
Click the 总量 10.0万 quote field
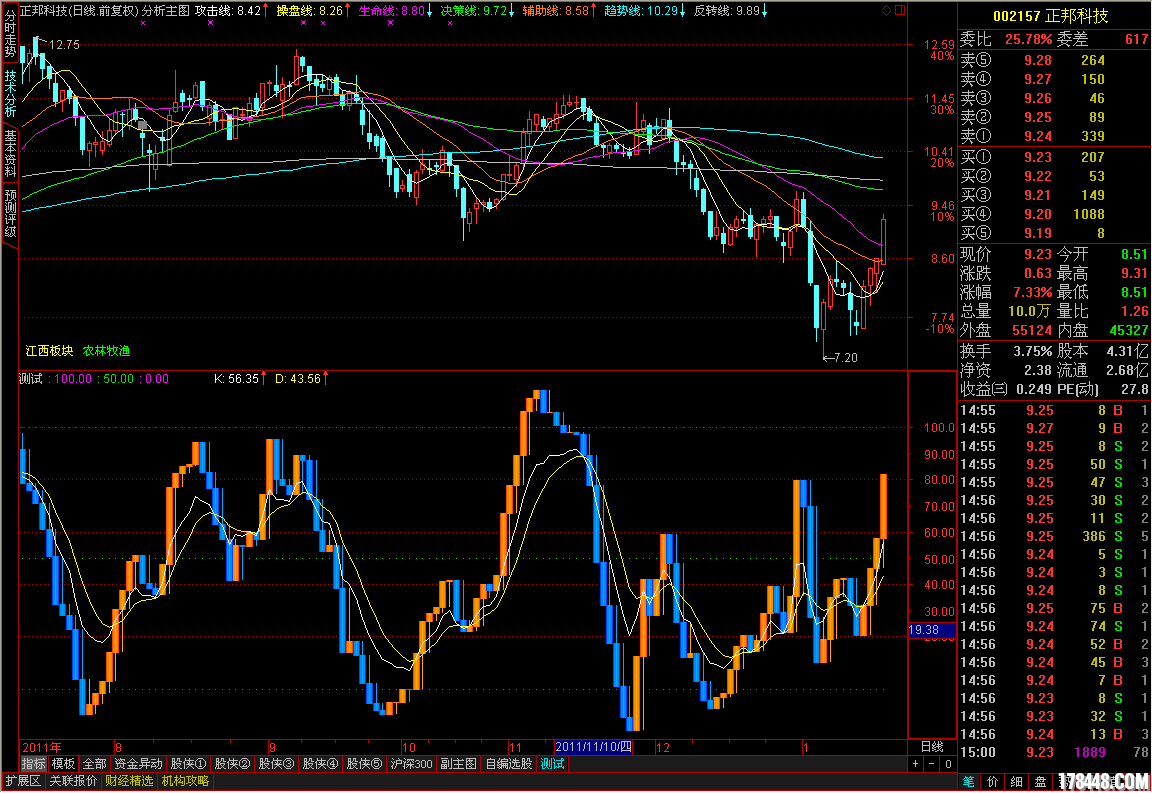(1007, 312)
